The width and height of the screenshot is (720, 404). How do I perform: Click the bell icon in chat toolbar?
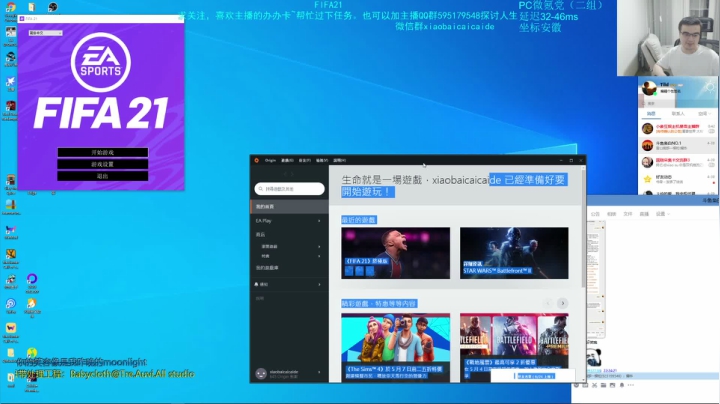(x=622, y=385)
